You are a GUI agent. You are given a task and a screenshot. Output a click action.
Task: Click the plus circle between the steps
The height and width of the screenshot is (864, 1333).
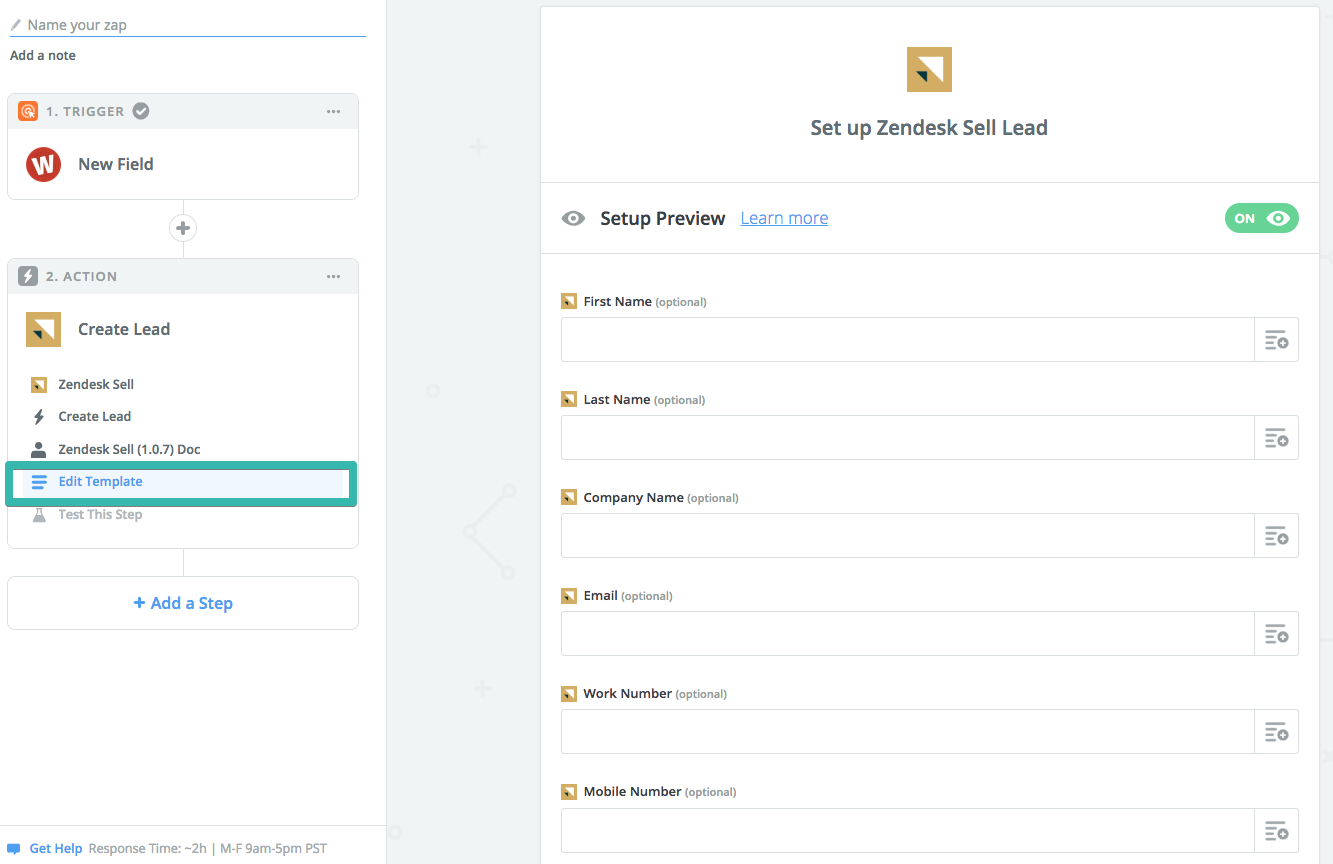183,228
